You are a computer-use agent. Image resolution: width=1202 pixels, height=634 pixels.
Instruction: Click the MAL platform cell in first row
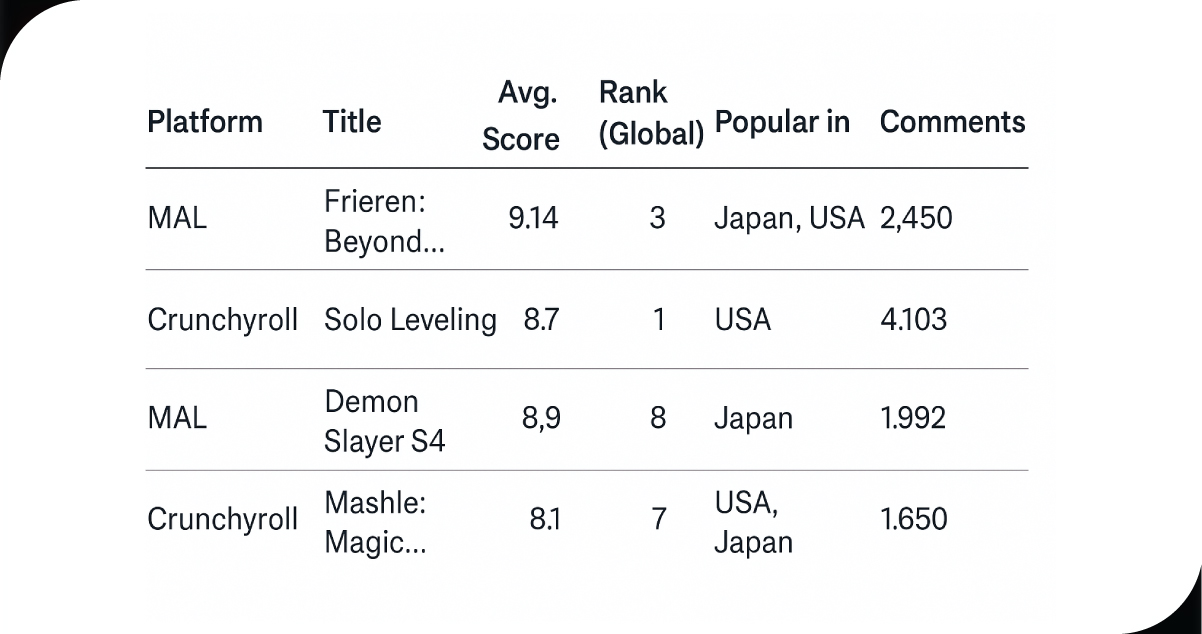coord(177,219)
